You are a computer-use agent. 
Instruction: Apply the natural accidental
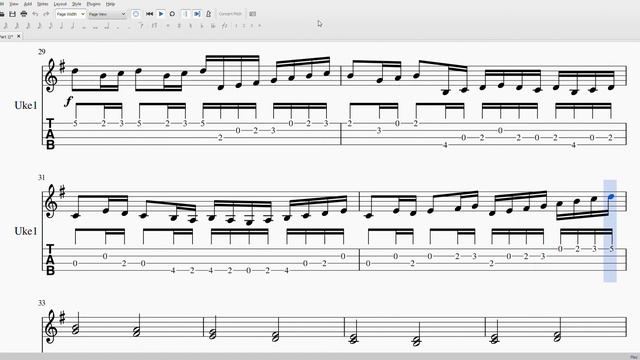tap(190, 26)
